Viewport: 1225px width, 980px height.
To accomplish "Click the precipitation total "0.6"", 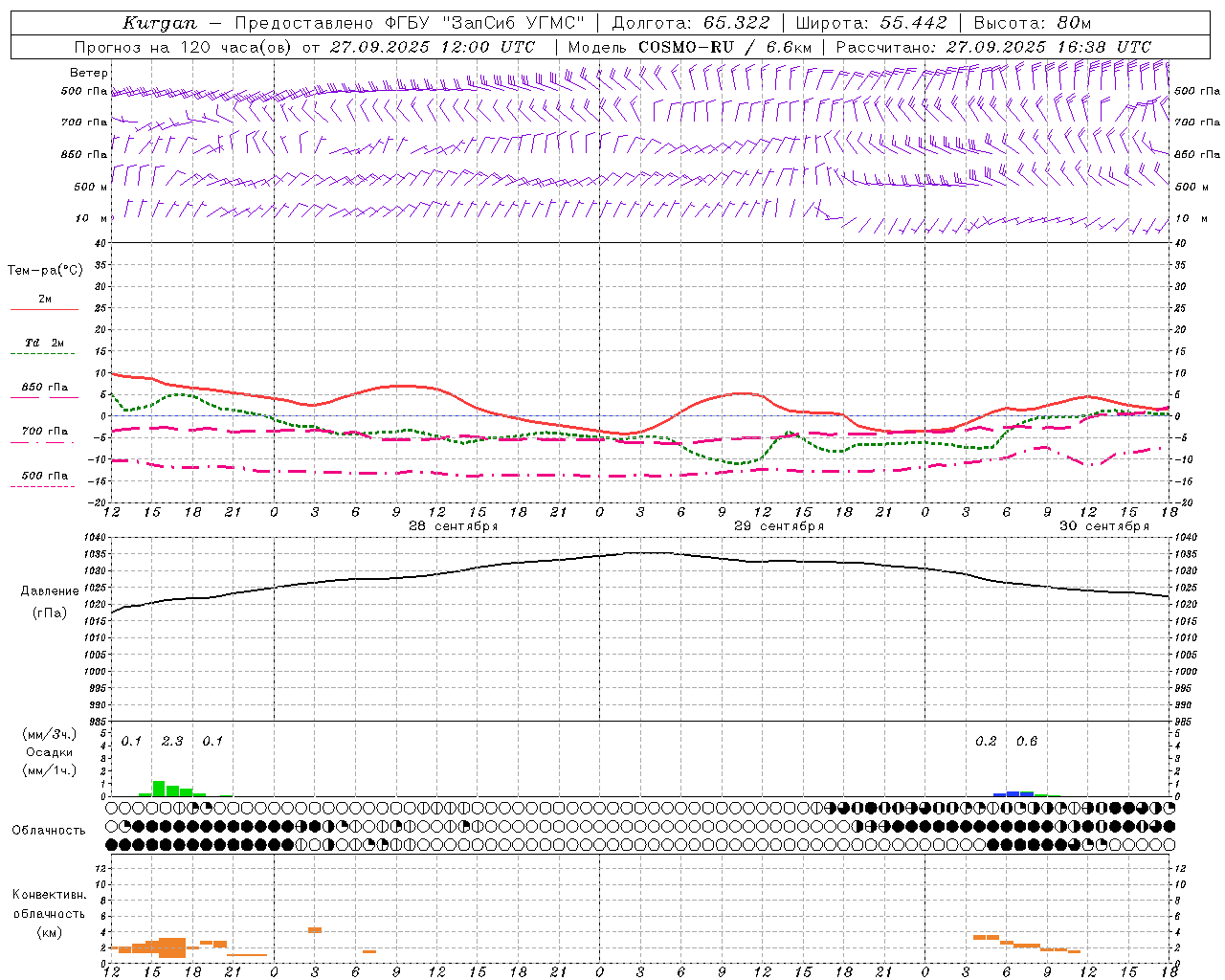I will point(1027,741).
